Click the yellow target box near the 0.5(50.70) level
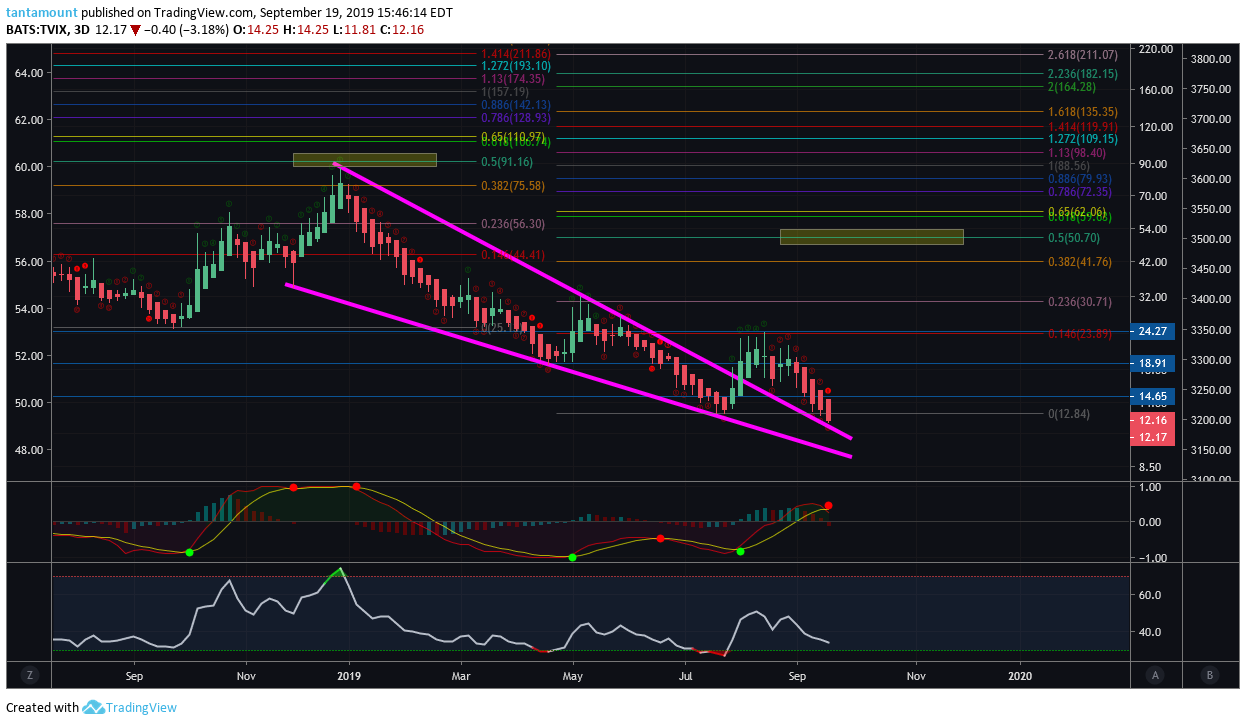The width and height of the screenshot is (1246, 725). [x=871, y=237]
